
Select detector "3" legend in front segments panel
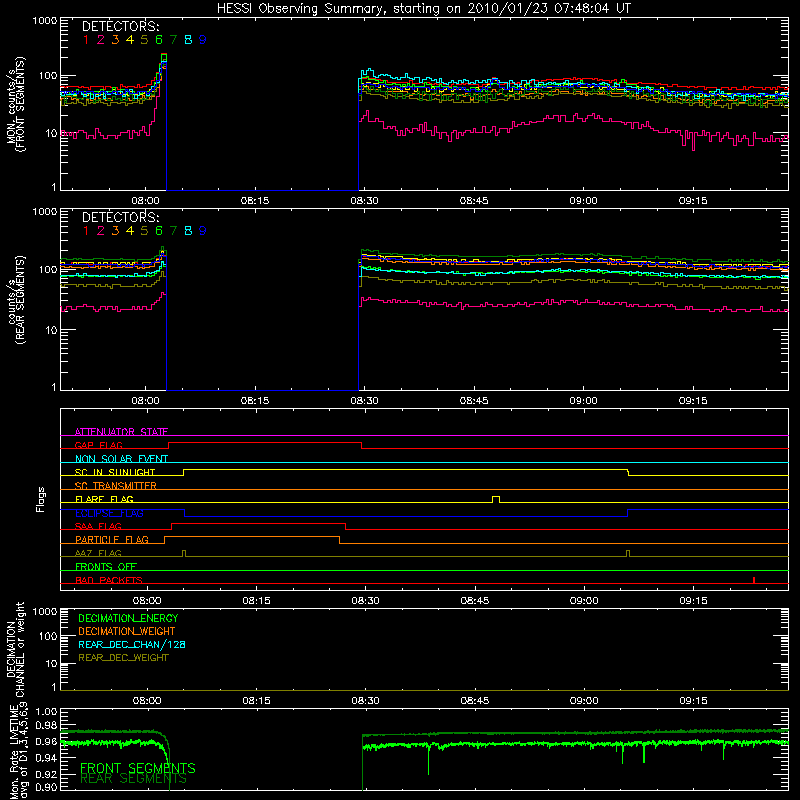pos(115,40)
